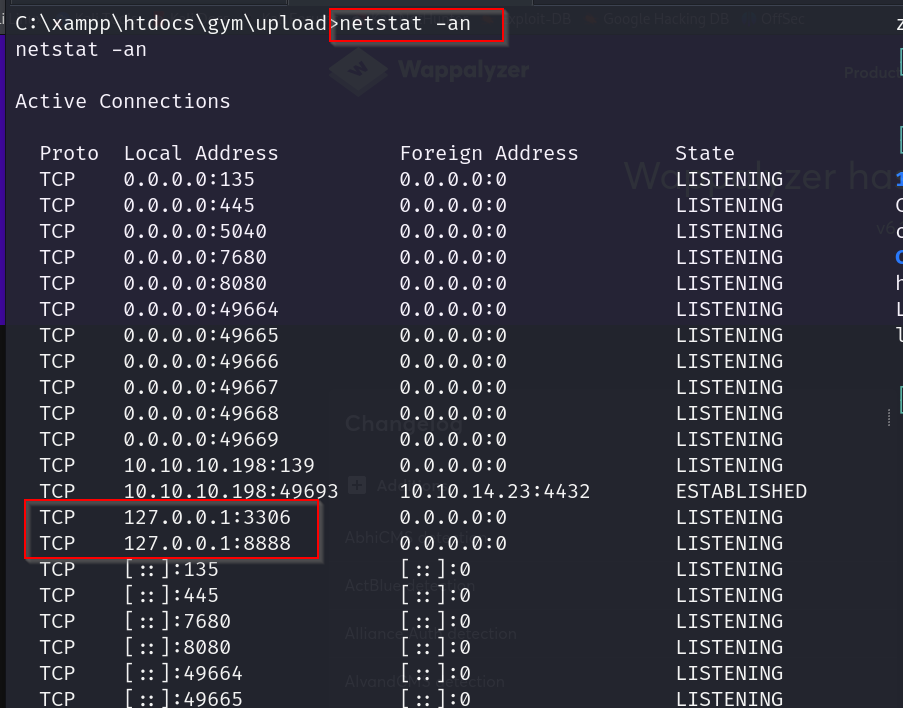Viewport: 903px width, 708px height.
Task: Open the OffSec bookmark
Action: 781,18
